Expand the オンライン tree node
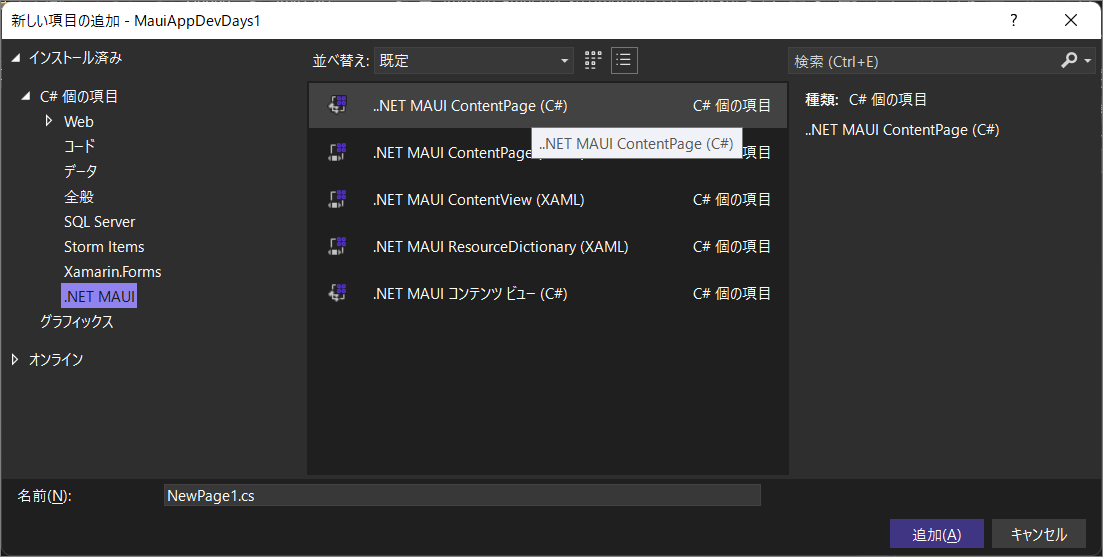 [x=15, y=359]
